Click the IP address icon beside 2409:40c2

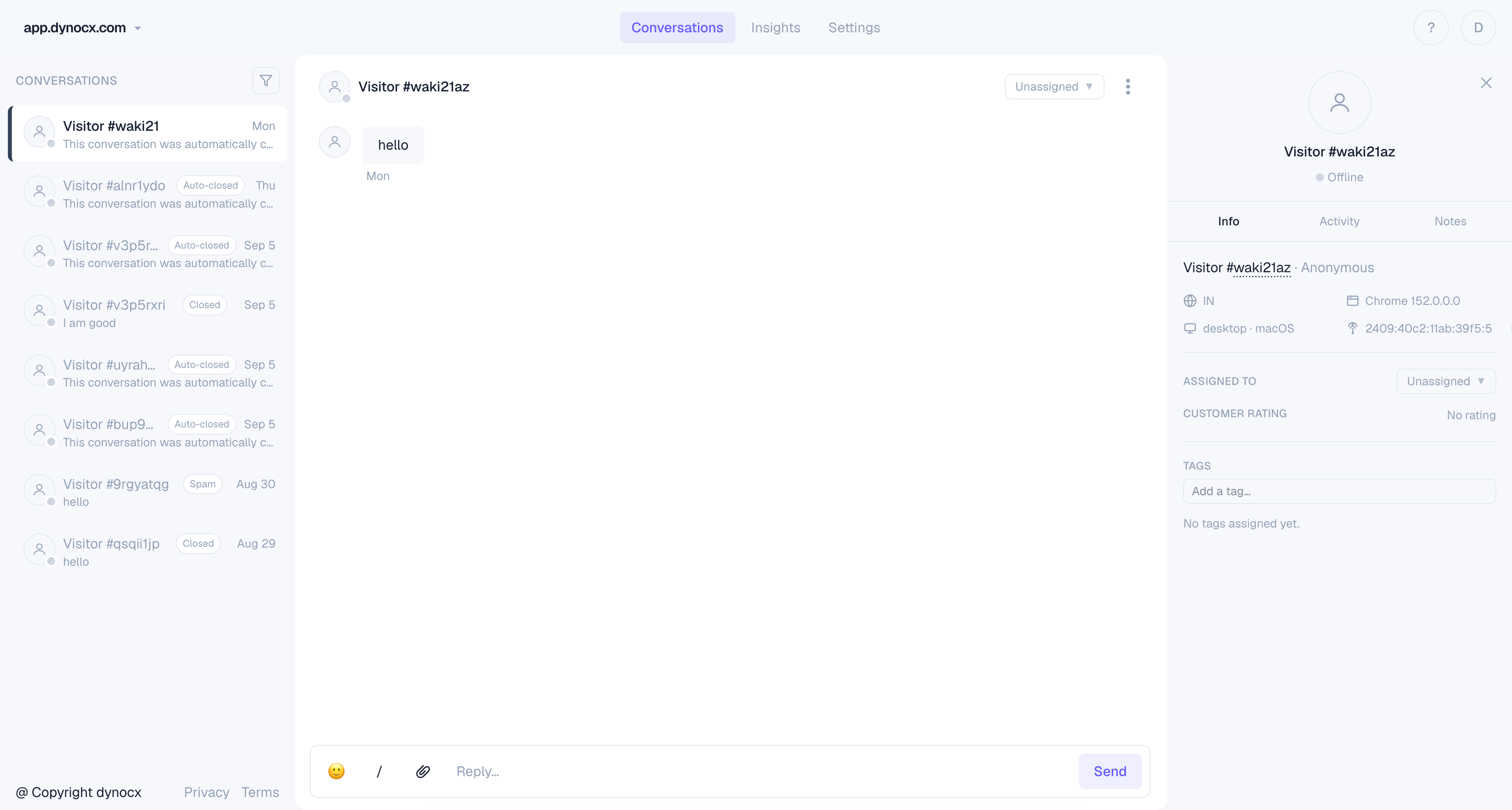(1353, 328)
